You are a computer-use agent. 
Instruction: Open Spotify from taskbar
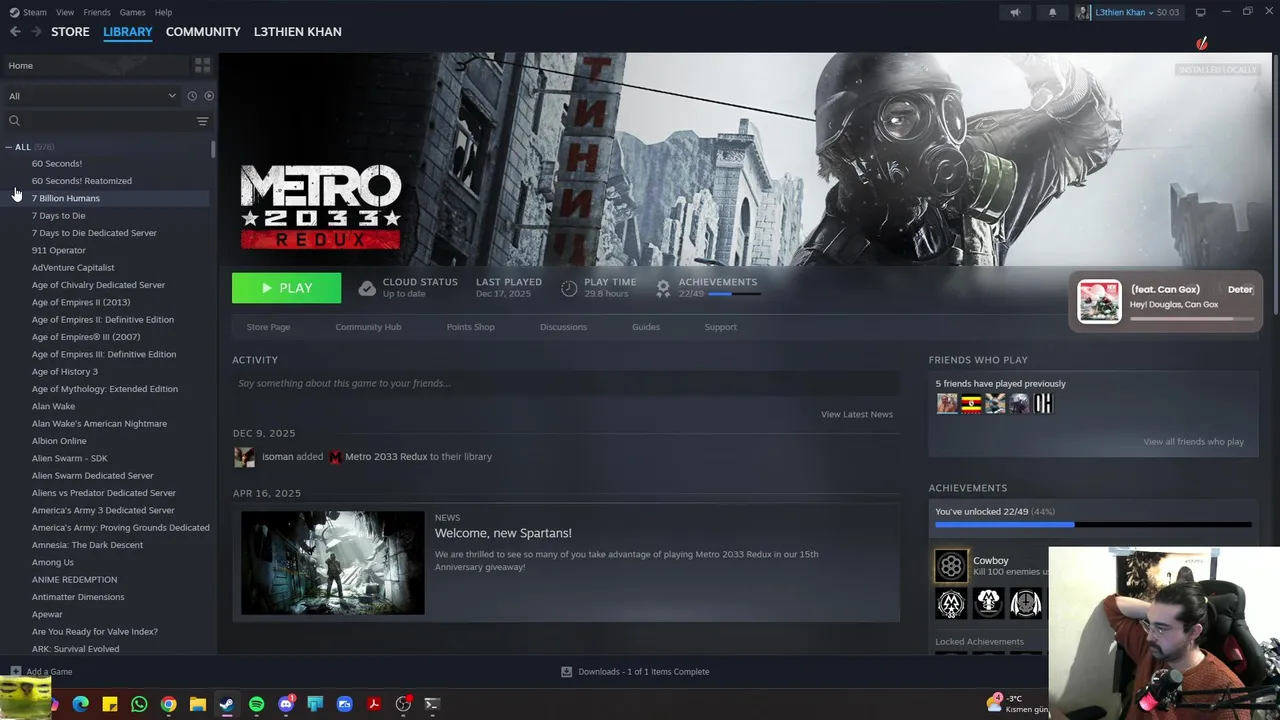click(256, 704)
